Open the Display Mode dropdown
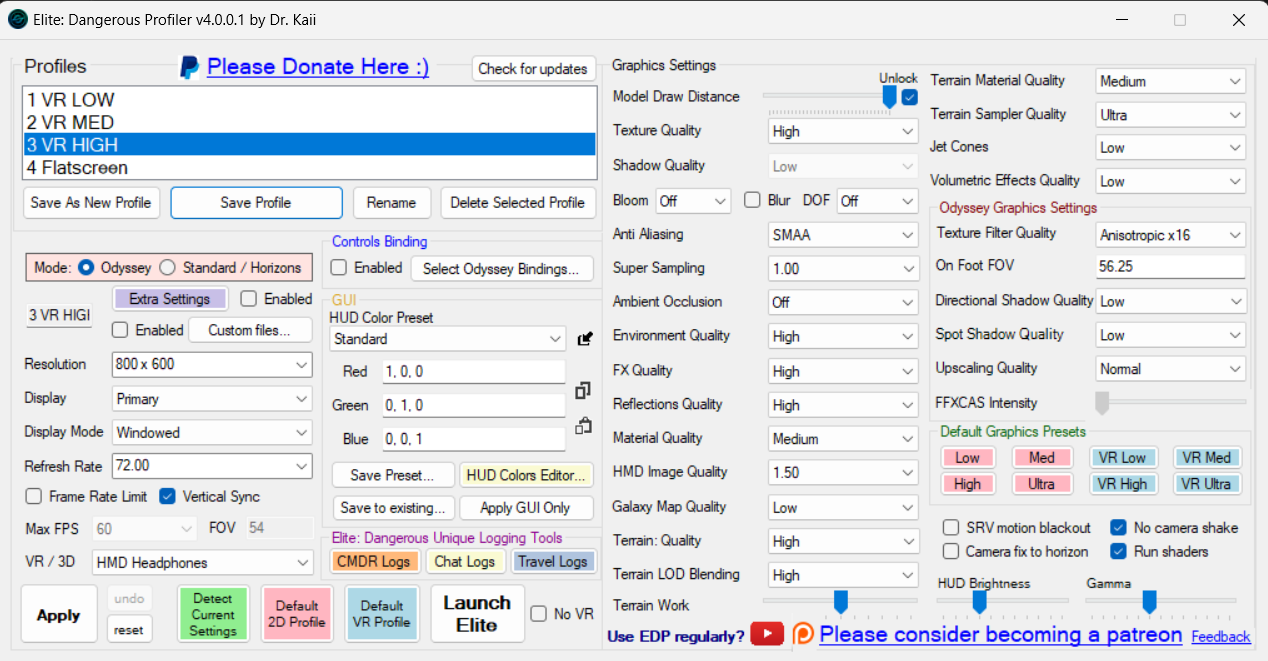 [x=212, y=433]
